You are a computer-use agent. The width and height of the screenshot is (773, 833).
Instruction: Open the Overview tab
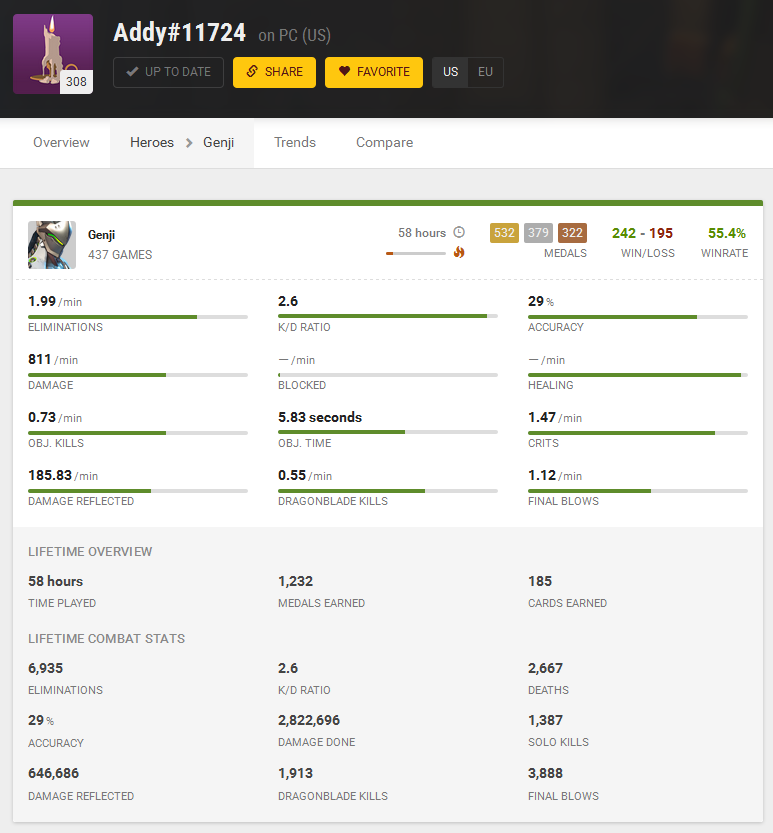click(x=61, y=142)
